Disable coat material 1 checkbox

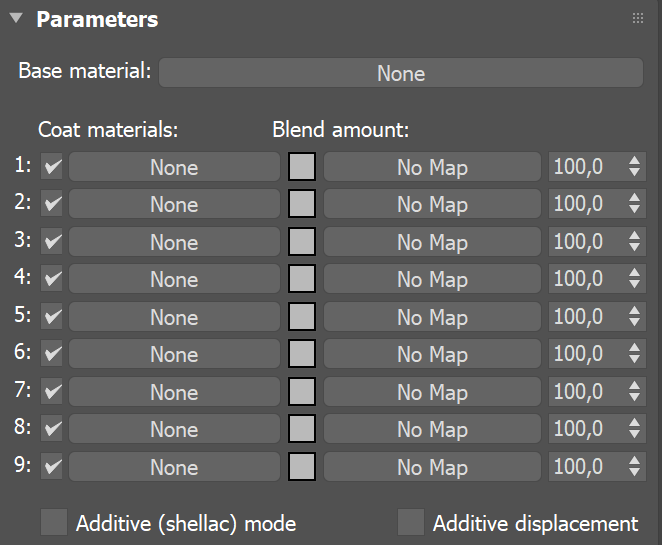coord(53,167)
